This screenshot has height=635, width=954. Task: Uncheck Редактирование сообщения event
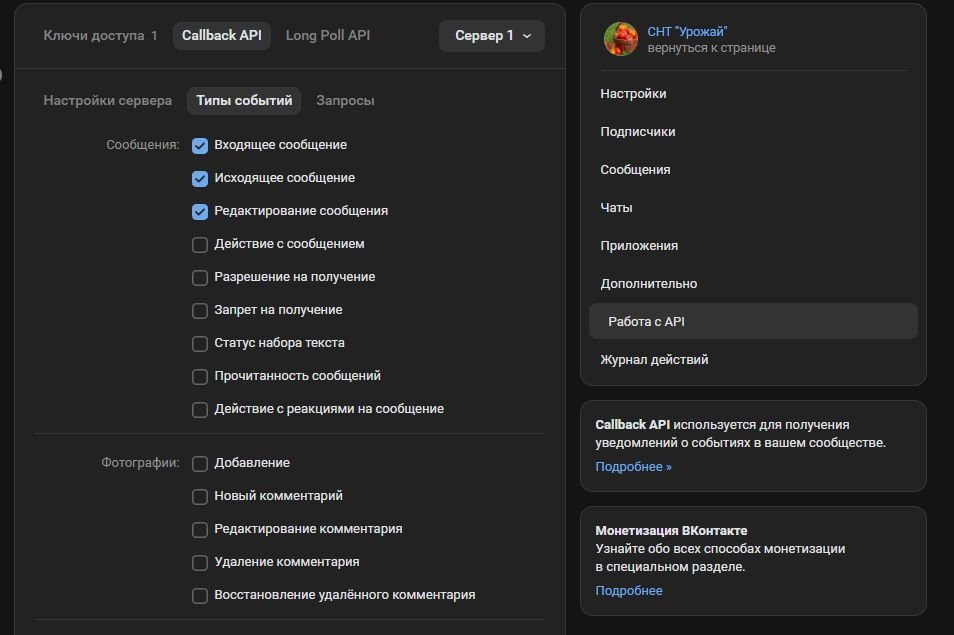200,212
